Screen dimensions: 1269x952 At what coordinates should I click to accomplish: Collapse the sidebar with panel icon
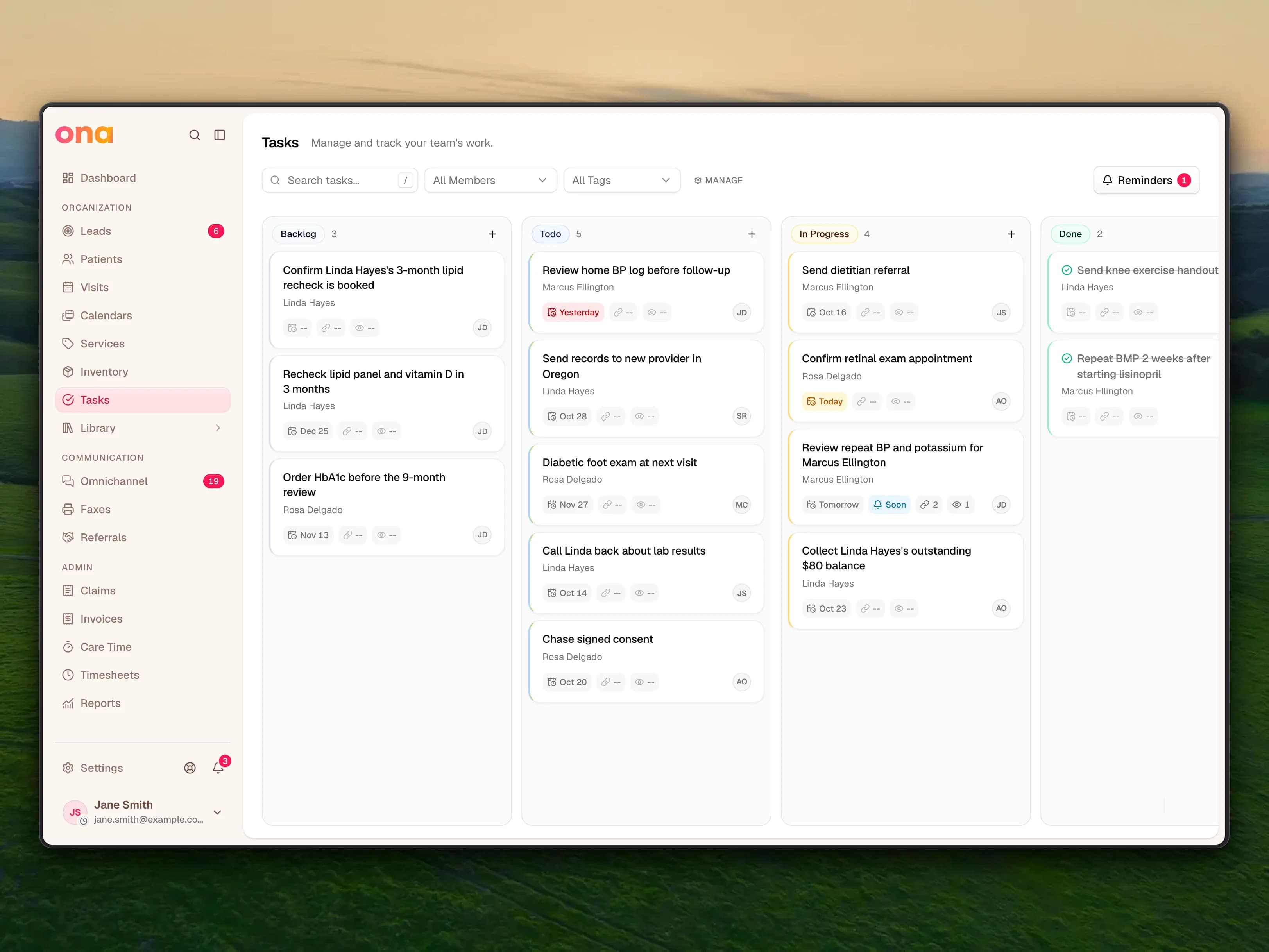(220, 135)
